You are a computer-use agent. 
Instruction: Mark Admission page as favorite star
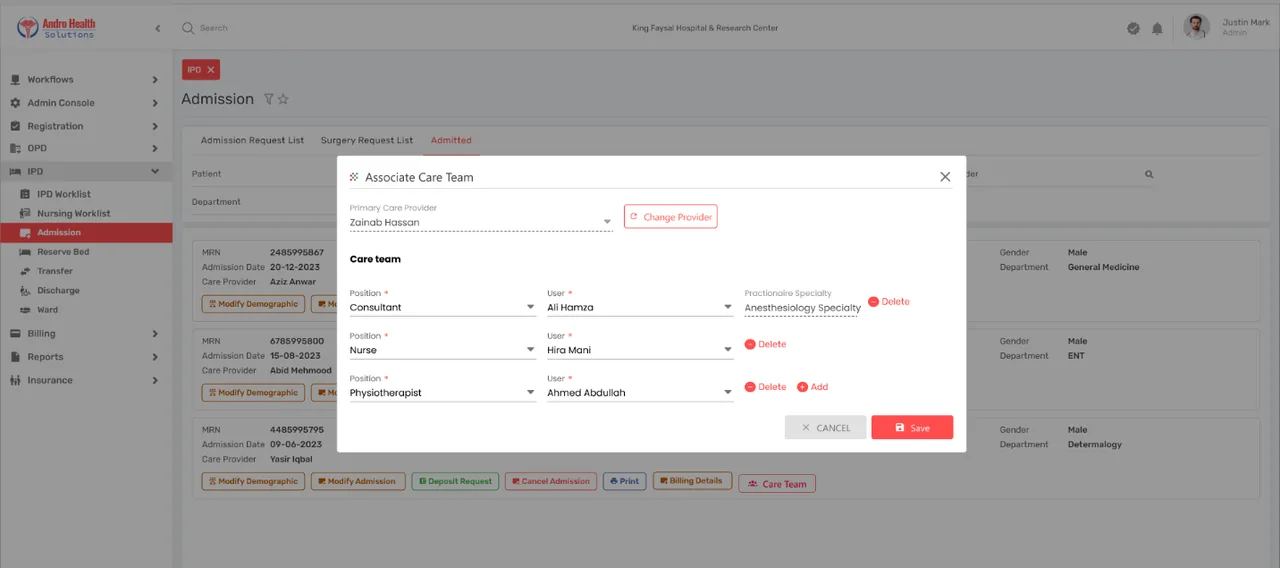283,99
